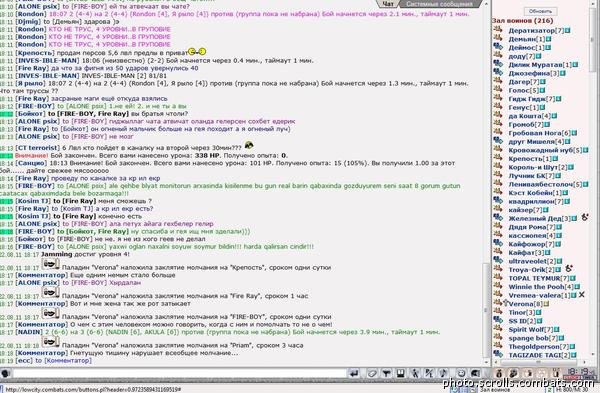Click the crossed swords icon next to Vremea-valera
600x393 pixels.
pos(581,295)
